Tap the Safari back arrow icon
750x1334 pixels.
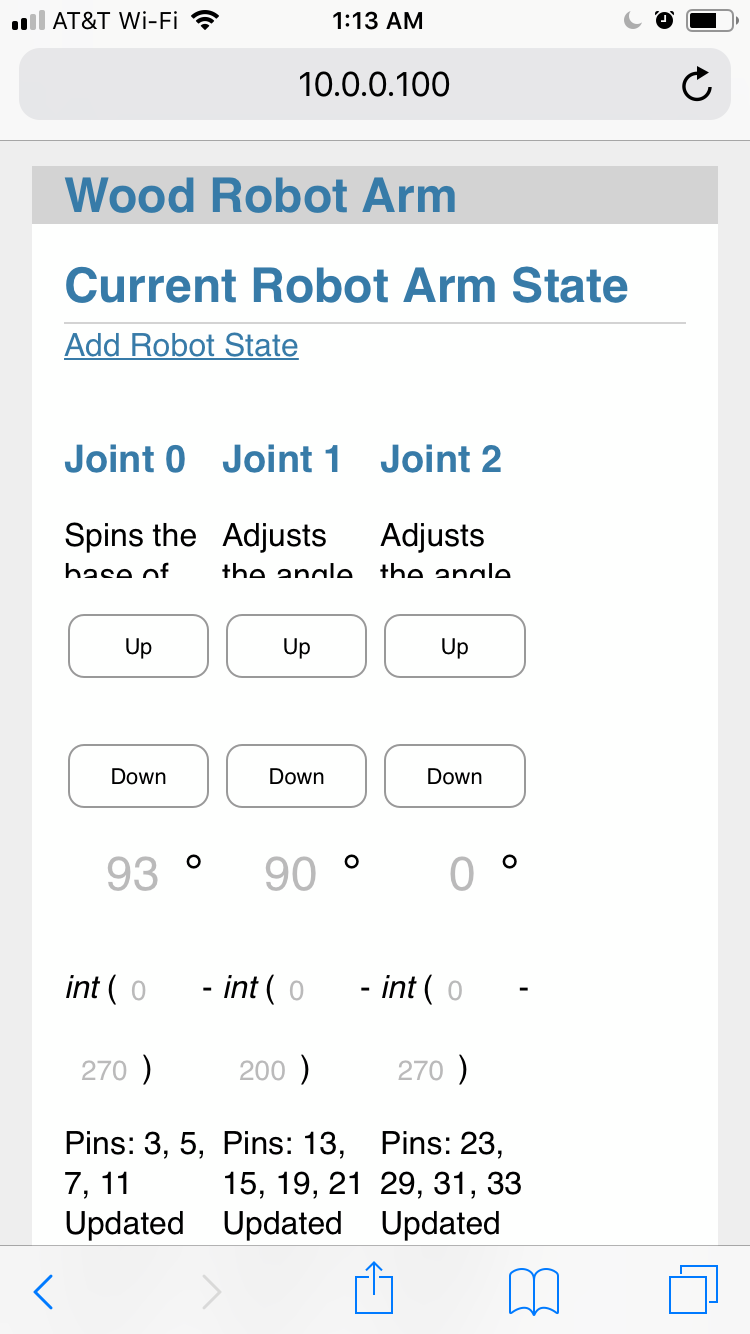coord(43,1291)
